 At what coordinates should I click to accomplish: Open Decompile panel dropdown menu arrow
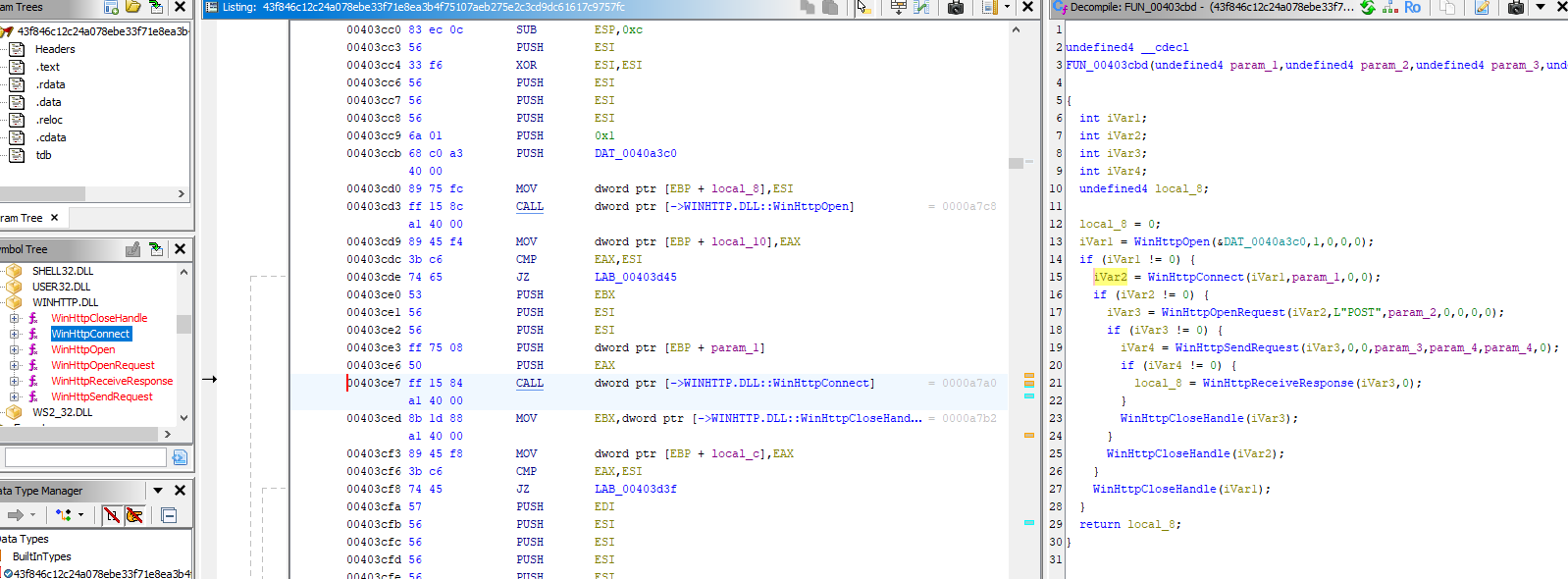pyautogui.click(x=1541, y=7)
